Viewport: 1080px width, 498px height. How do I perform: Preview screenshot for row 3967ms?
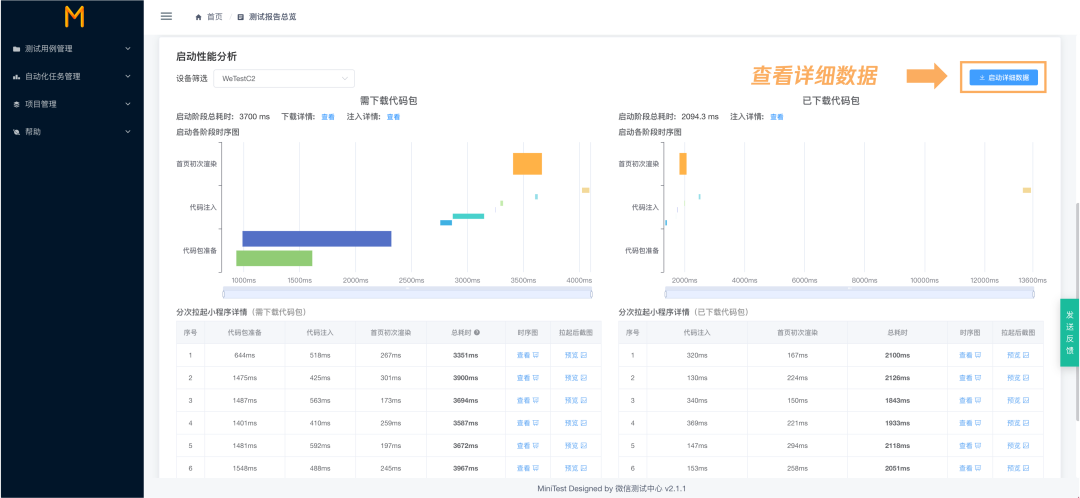click(x=576, y=468)
